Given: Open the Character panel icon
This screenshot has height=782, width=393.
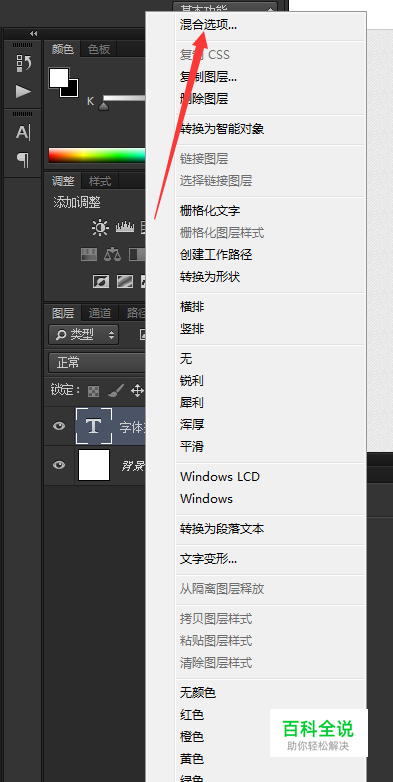Looking at the screenshot, I should coord(23,132).
